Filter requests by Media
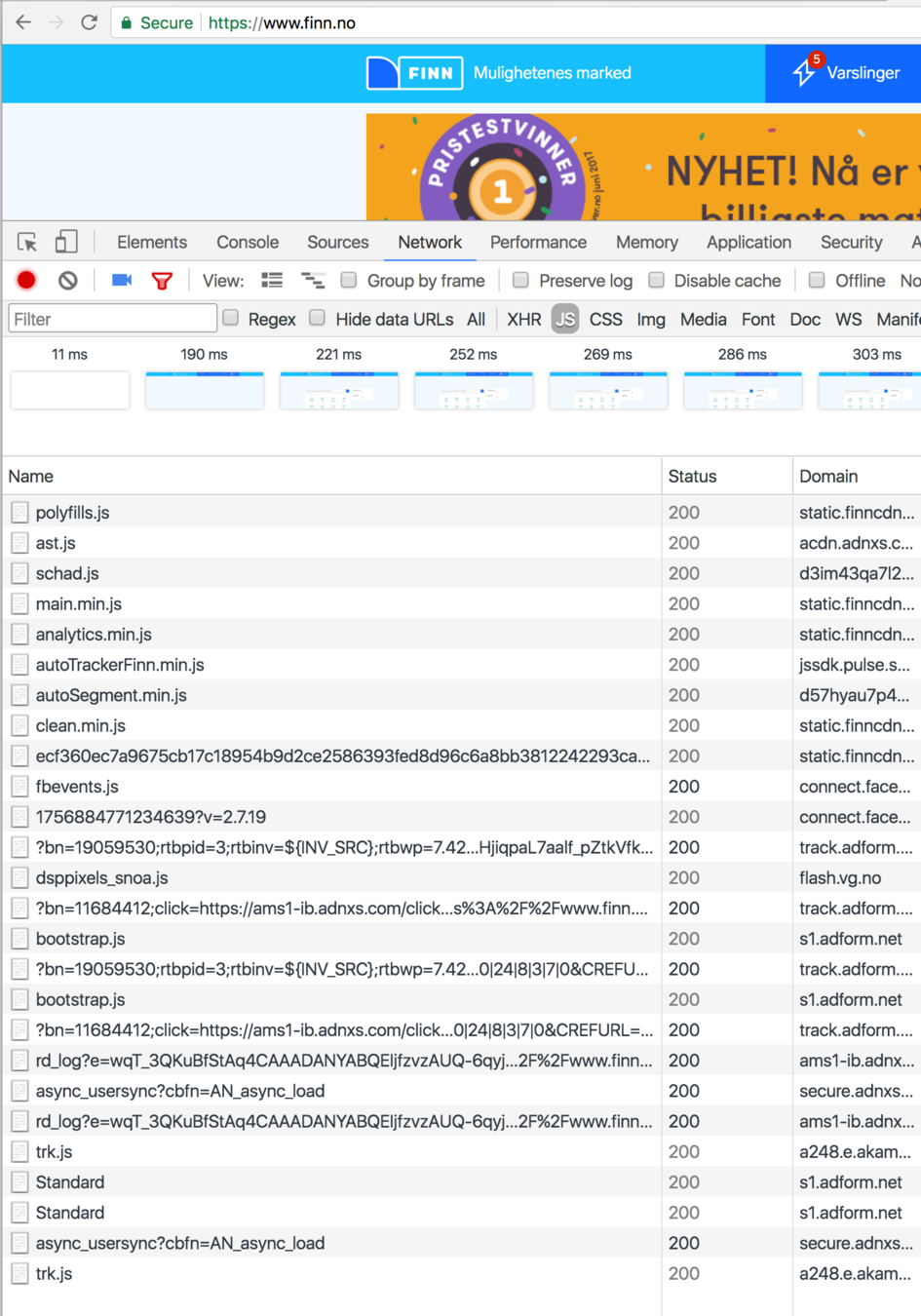This screenshot has height=1316, width=921. (704, 319)
